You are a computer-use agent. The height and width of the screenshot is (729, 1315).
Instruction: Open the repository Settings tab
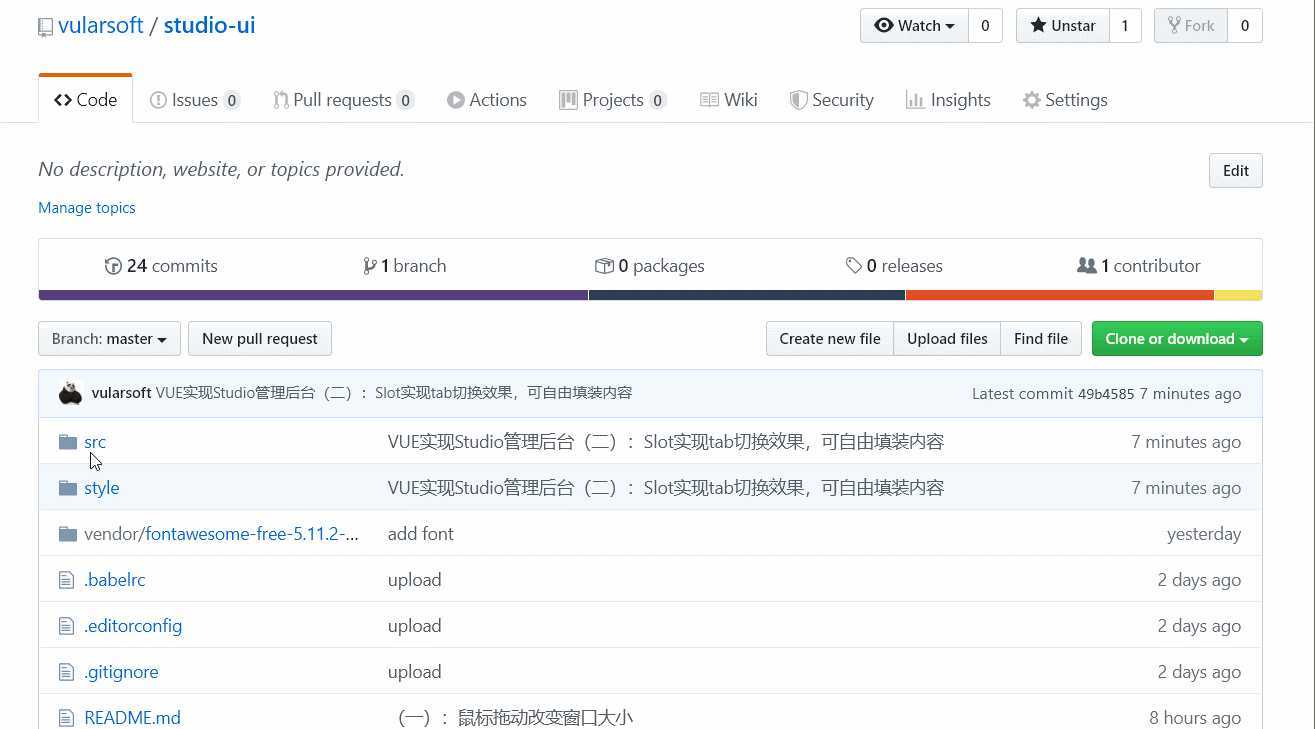click(x=1065, y=100)
